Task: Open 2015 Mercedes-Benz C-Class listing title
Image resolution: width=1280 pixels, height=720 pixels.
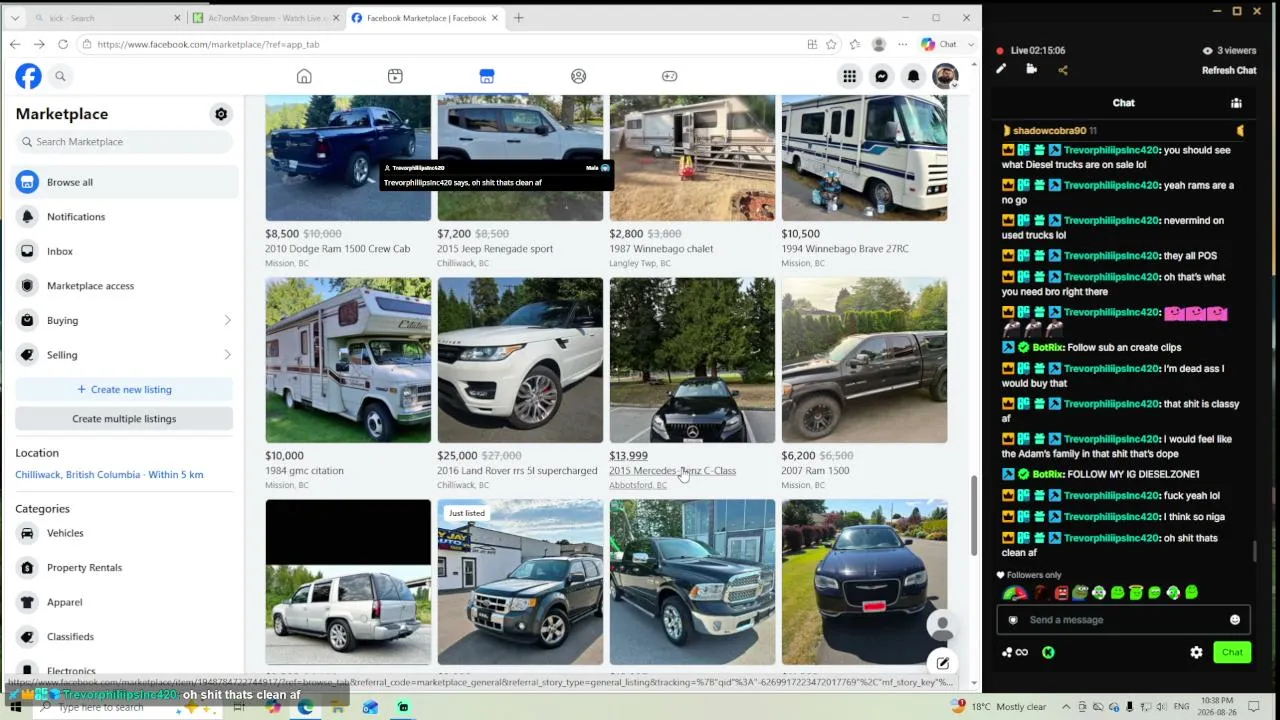Action: pos(672,471)
